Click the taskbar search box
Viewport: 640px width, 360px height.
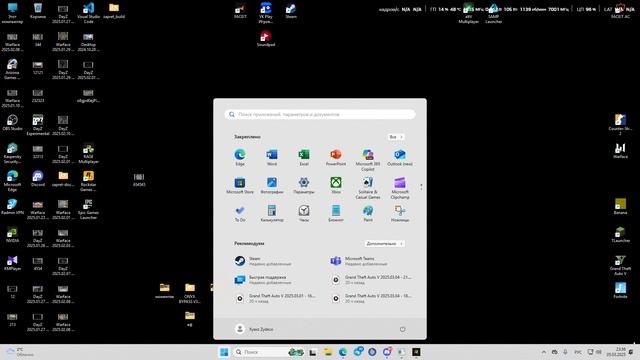(x=269, y=352)
